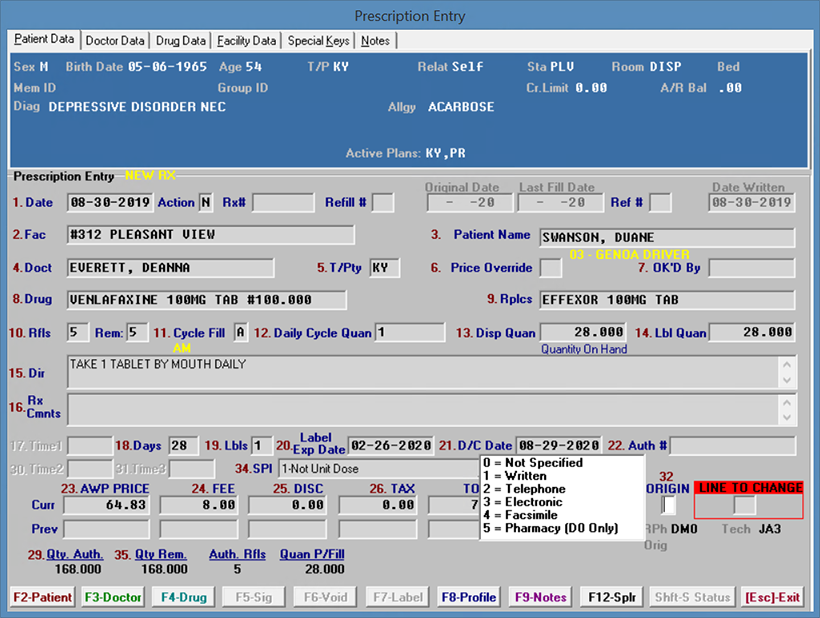Screen dimensions: 820x618
Task: Choose '2 = Telephone' from origin list
Action: click(x=523, y=489)
